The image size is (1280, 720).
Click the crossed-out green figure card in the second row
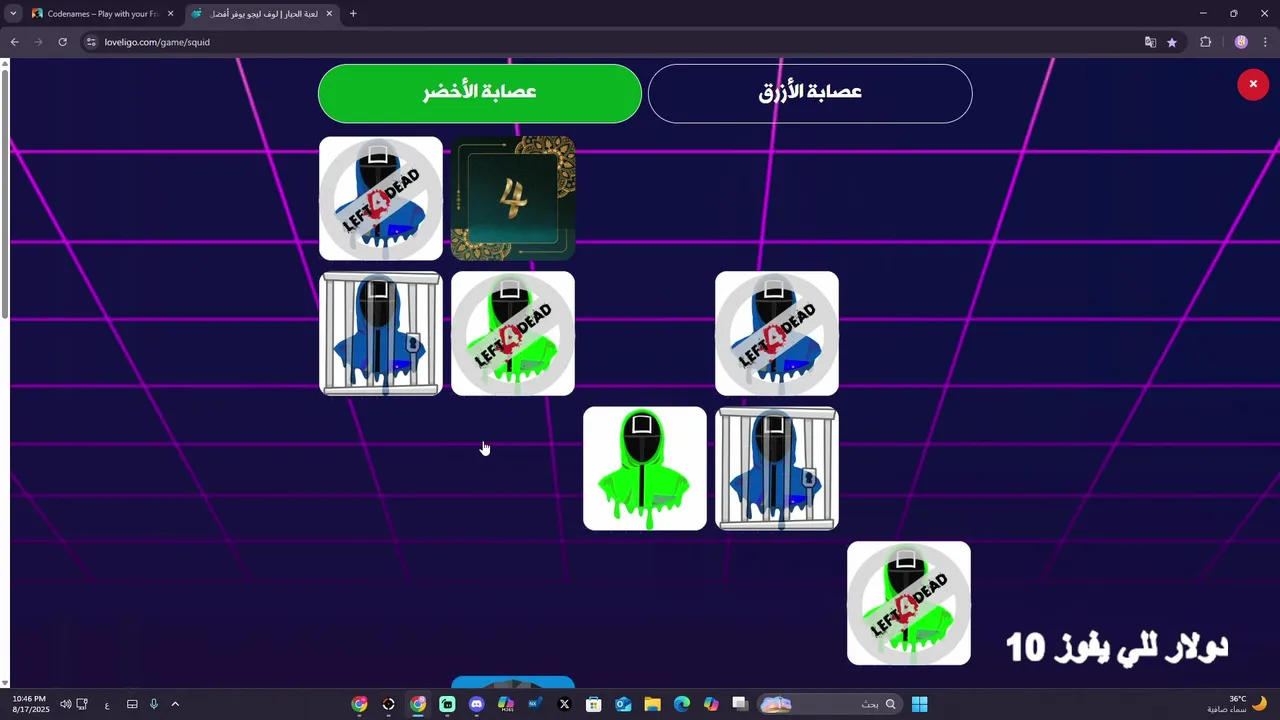click(513, 333)
